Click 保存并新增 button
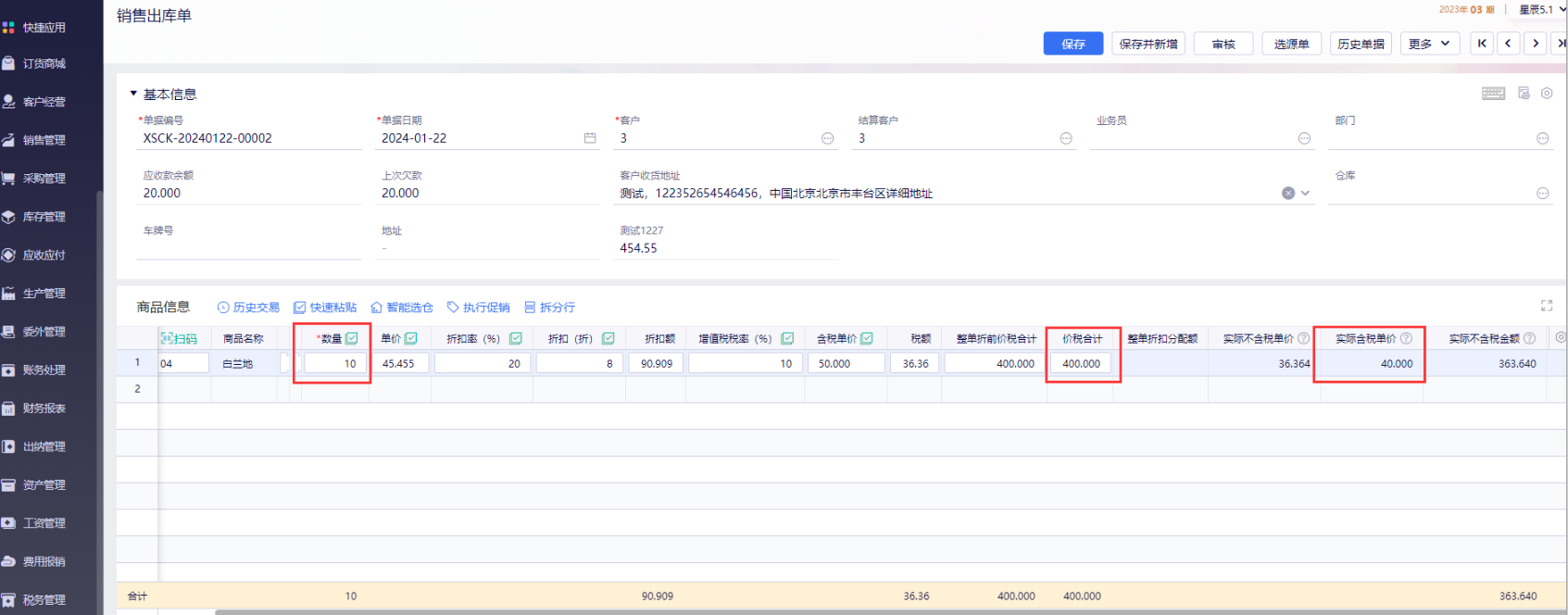The image size is (1568, 615). tap(1148, 44)
